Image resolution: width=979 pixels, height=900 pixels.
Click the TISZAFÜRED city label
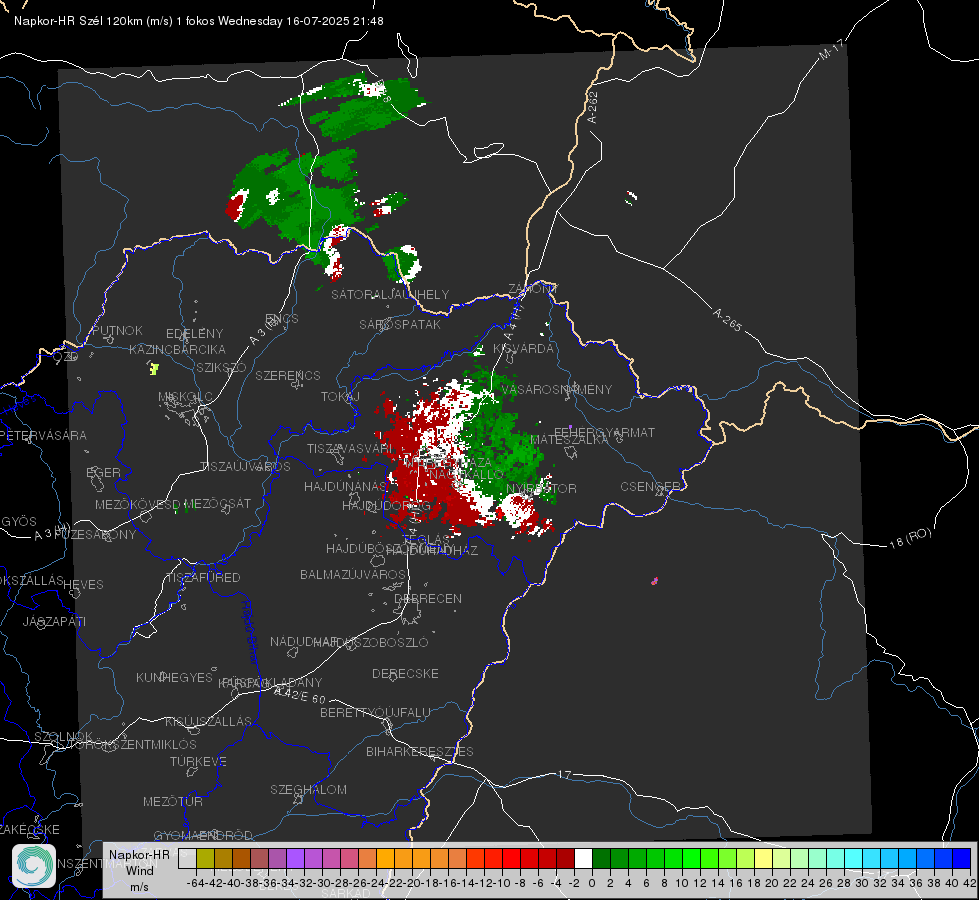coord(203,578)
